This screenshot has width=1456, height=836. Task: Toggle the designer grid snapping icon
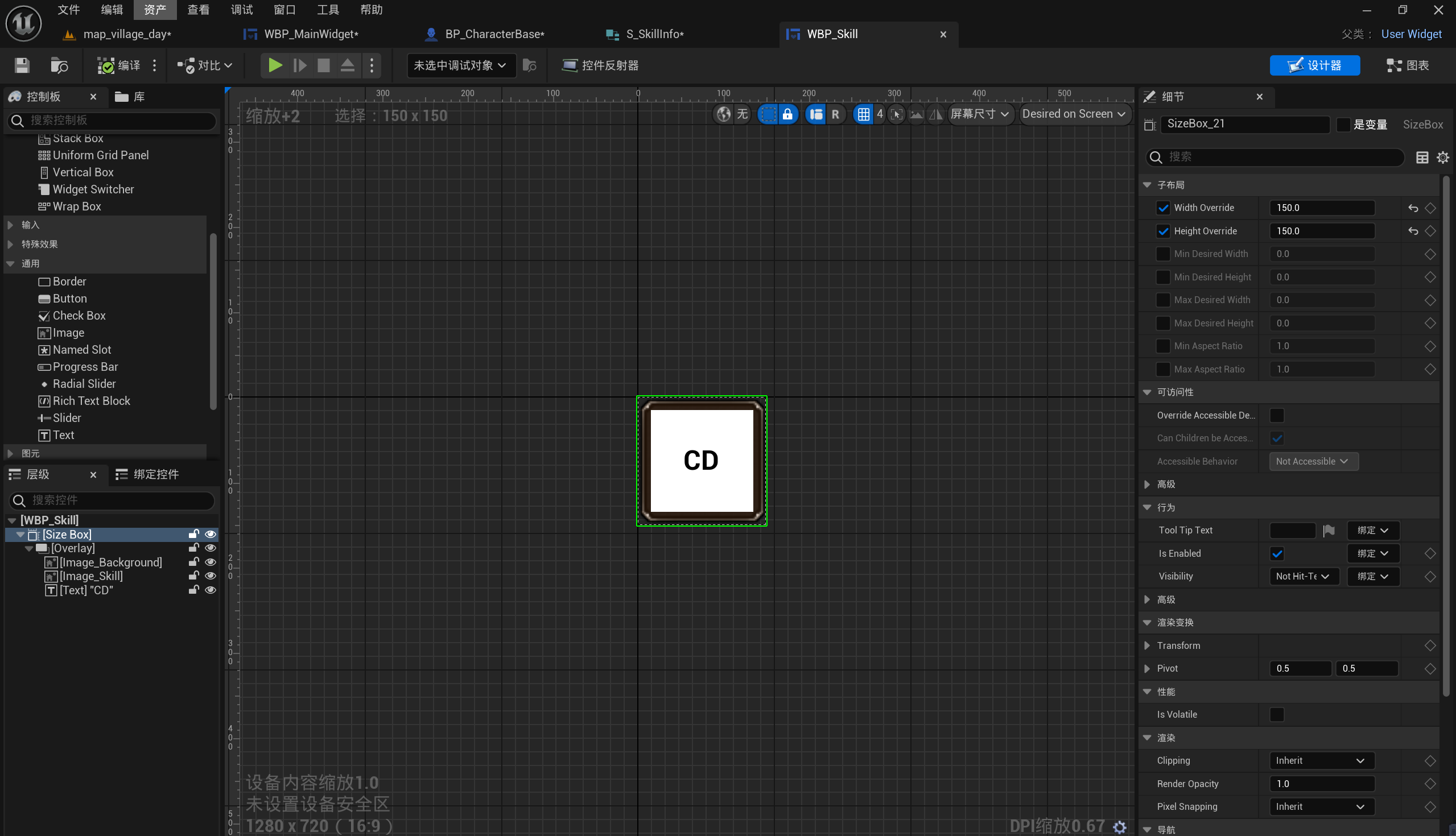863,114
